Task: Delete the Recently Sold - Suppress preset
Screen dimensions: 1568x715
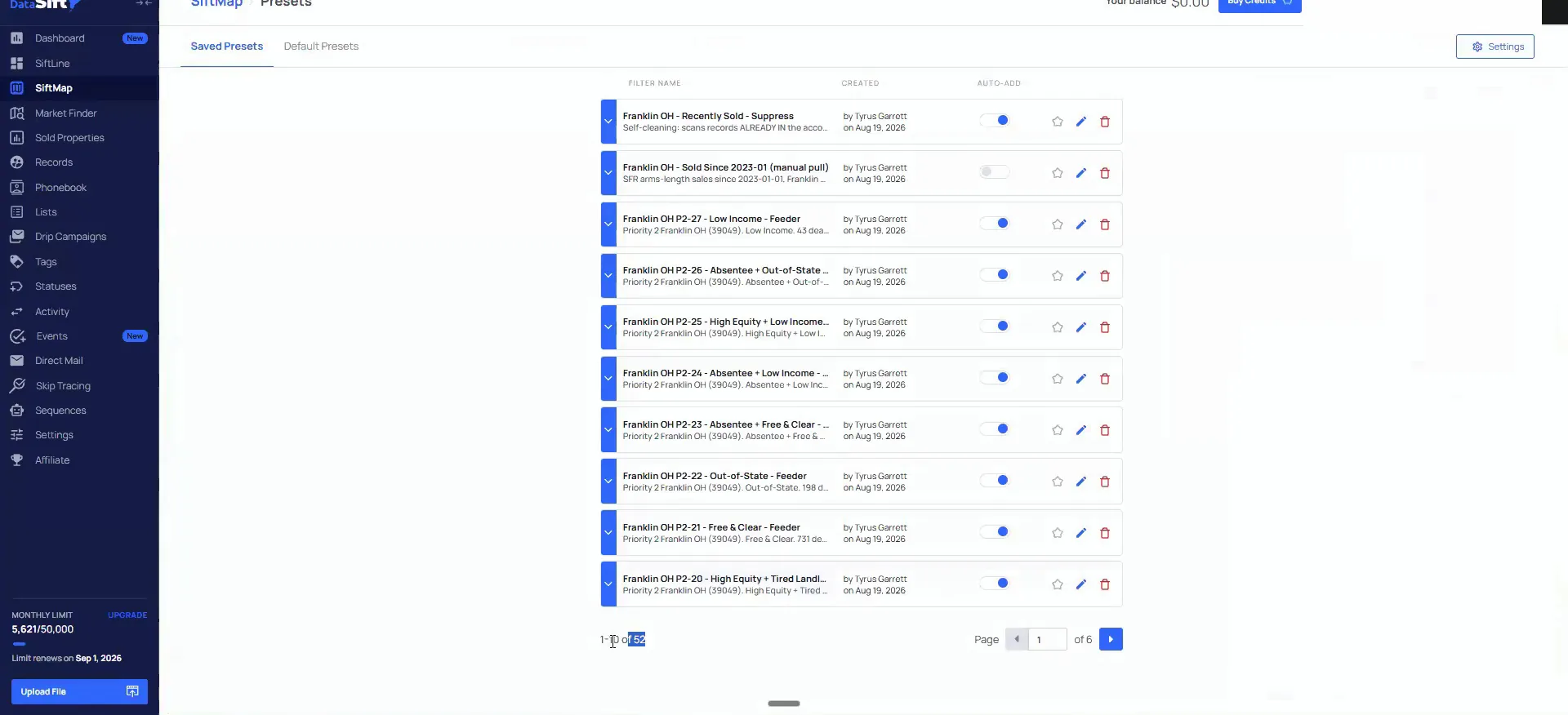Action: click(1104, 122)
